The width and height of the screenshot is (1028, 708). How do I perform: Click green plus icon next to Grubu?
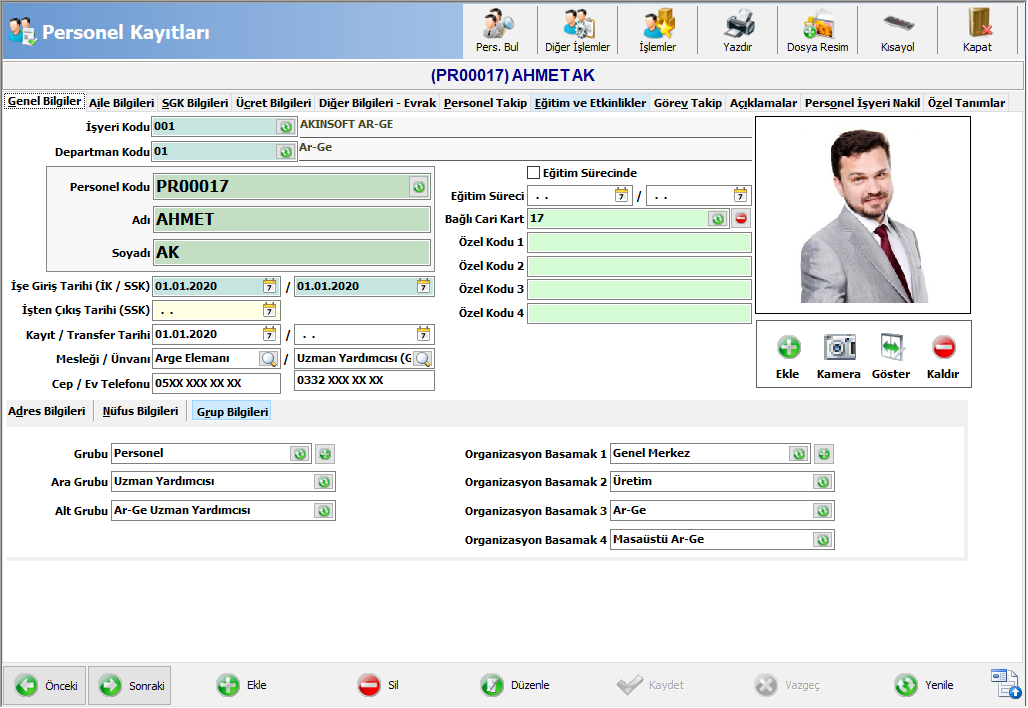[x=325, y=454]
